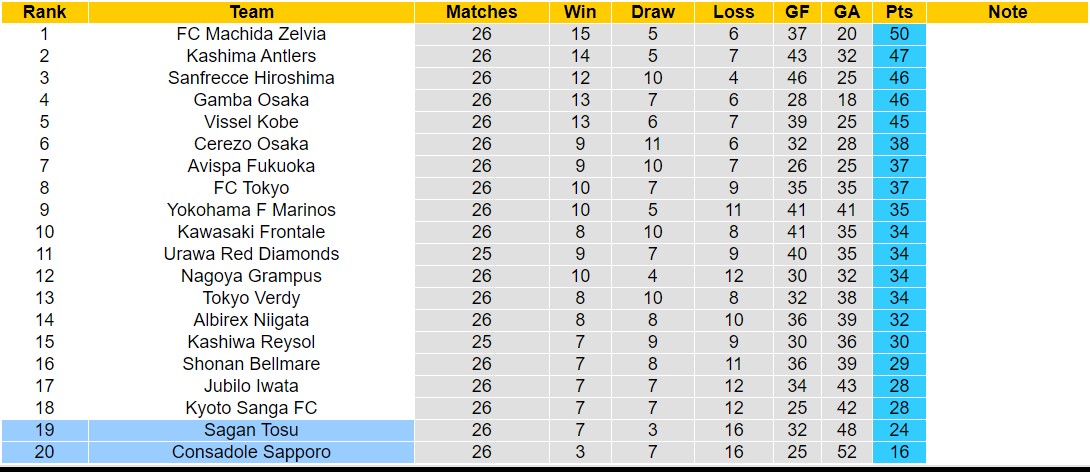Select the Draw column header

(653, 12)
